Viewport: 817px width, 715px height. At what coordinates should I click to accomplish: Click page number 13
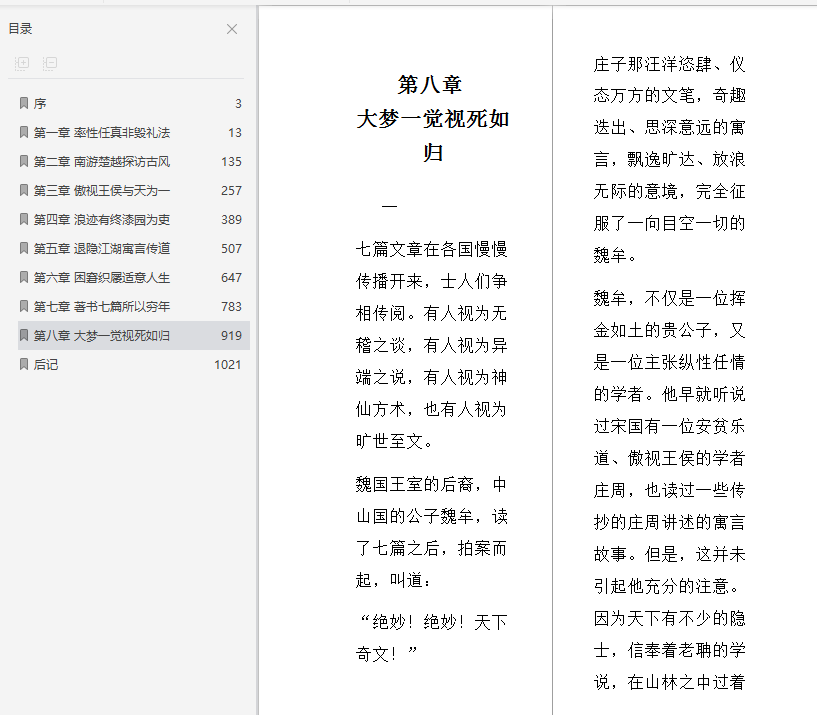(x=235, y=133)
